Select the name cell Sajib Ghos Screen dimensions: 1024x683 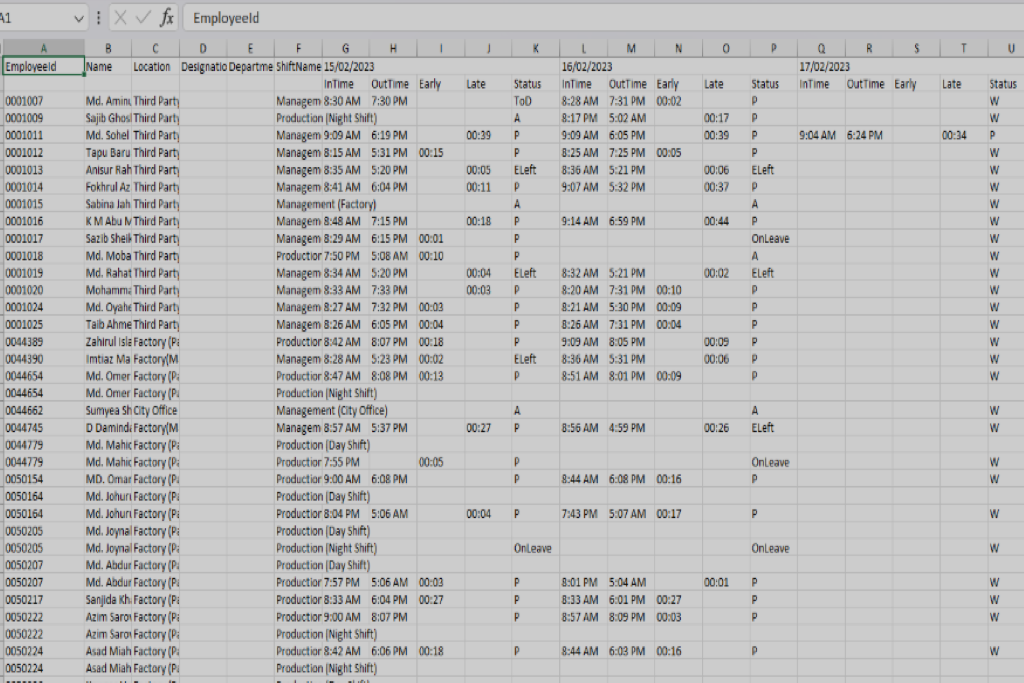point(108,118)
